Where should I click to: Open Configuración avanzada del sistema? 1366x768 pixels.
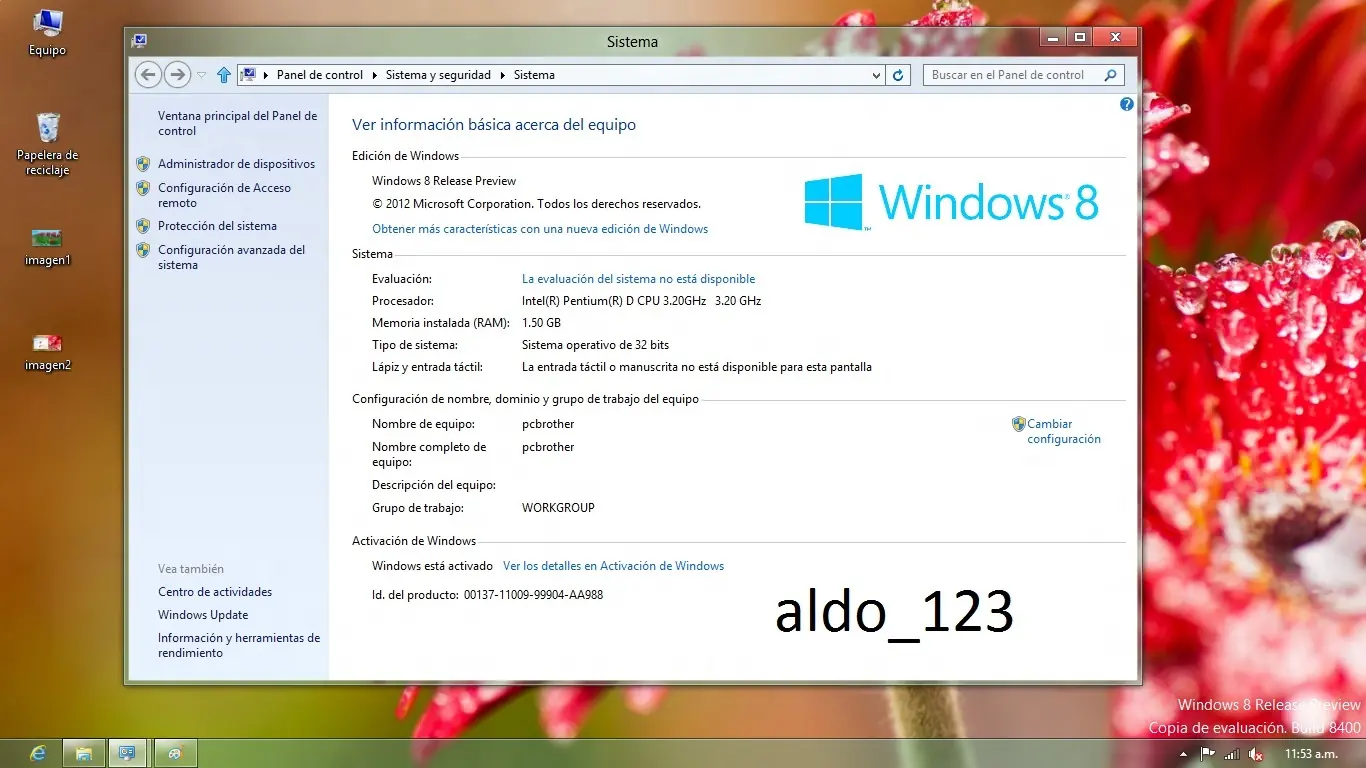(231, 257)
